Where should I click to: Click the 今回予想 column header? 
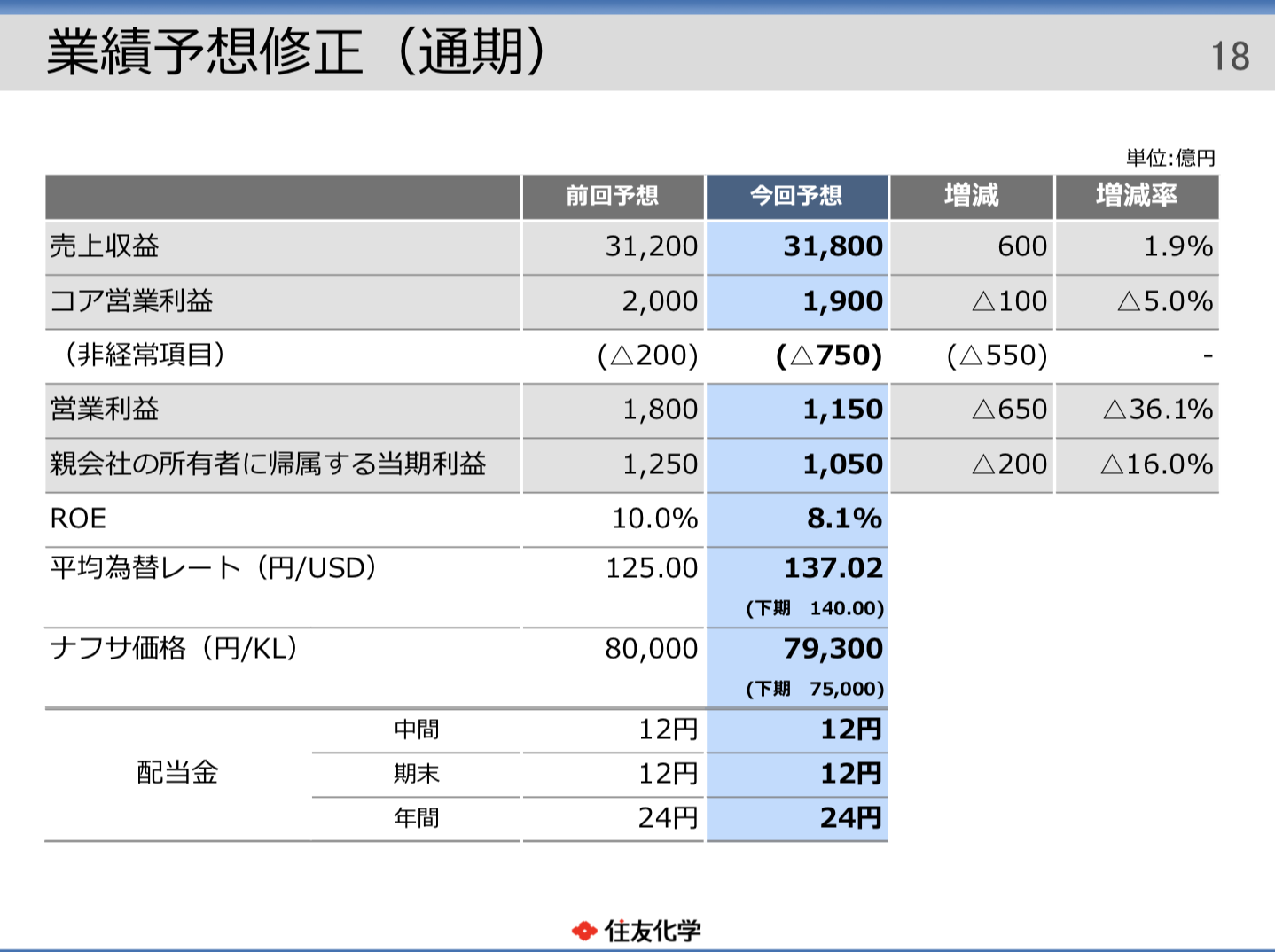click(x=796, y=196)
